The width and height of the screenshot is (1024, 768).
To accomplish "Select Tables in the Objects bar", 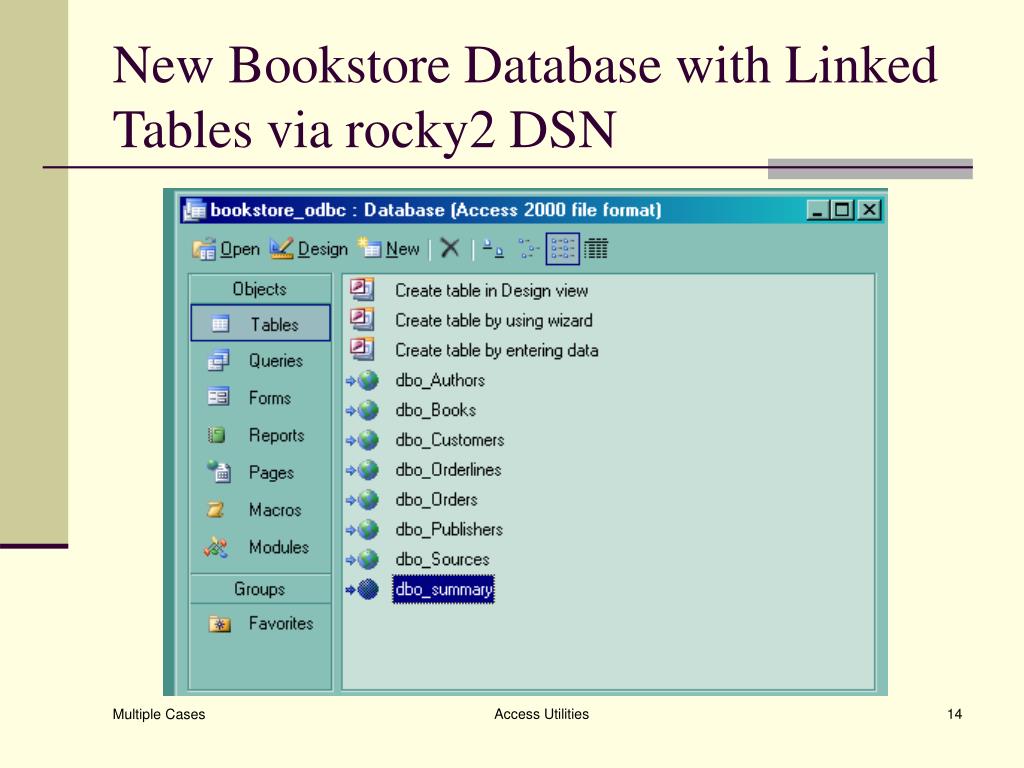I will click(x=261, y=323).
